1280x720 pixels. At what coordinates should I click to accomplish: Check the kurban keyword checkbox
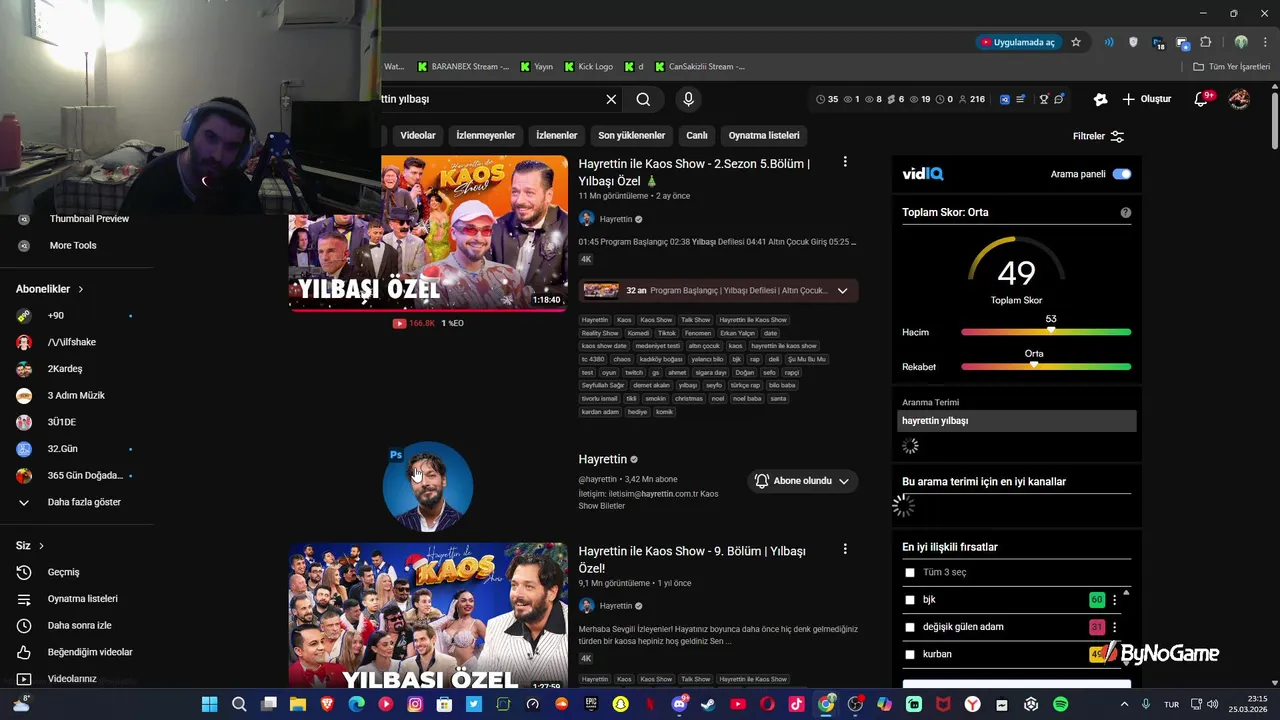[910, 654]
